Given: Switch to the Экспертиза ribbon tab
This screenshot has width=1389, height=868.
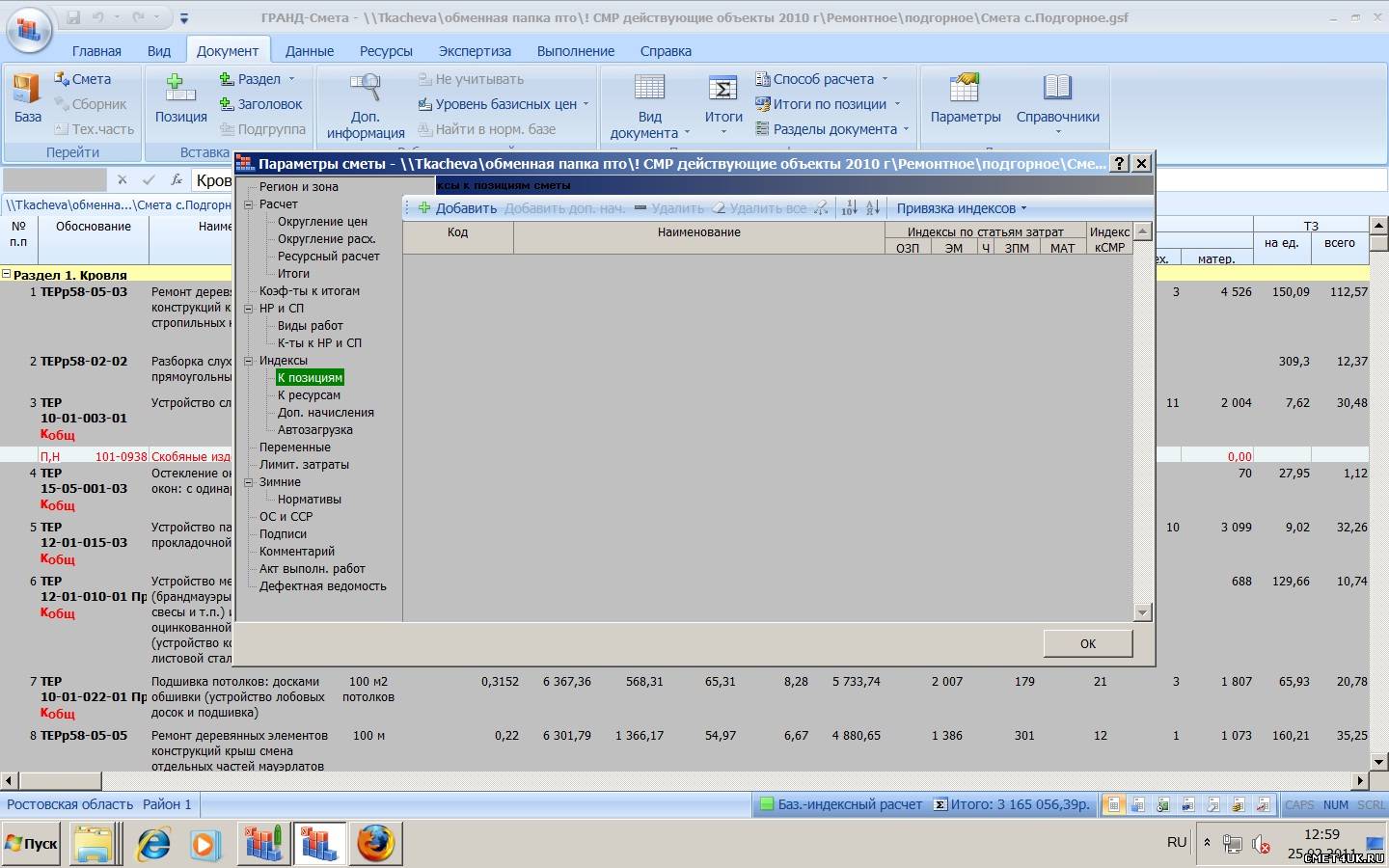Looking at the screenshot, I should click(x=475, y=51).
